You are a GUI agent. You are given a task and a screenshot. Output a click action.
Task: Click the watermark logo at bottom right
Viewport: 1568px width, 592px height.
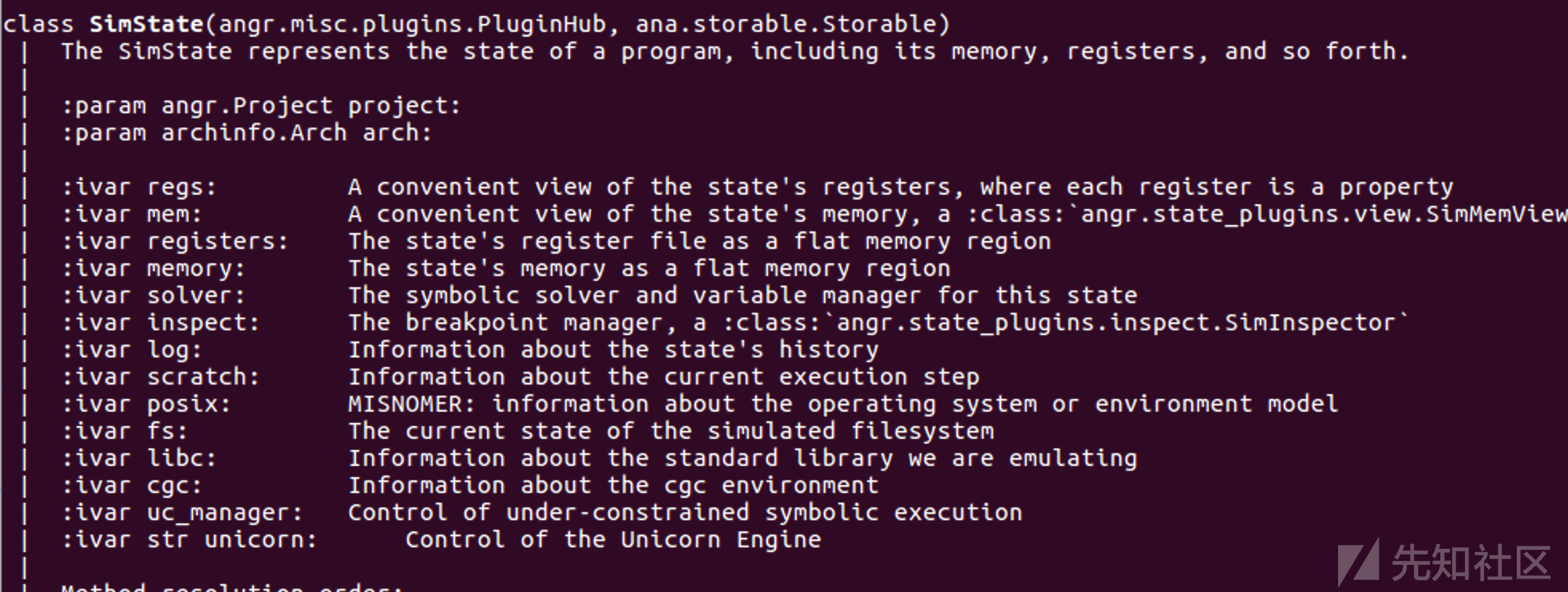(x=1444, y=563)
